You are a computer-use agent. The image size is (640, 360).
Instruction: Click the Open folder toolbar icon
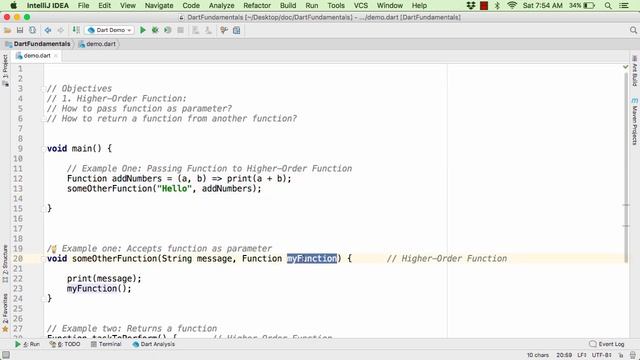click(x=7, y=30)
